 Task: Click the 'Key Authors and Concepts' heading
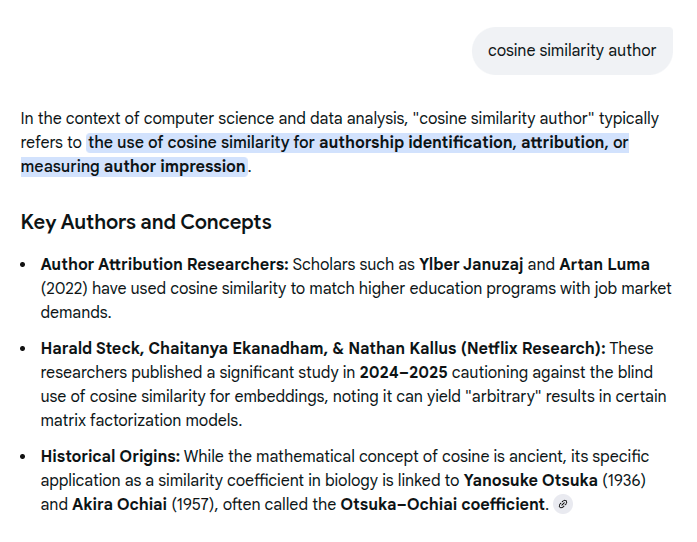pyautogui.click(x=146, y=222)
